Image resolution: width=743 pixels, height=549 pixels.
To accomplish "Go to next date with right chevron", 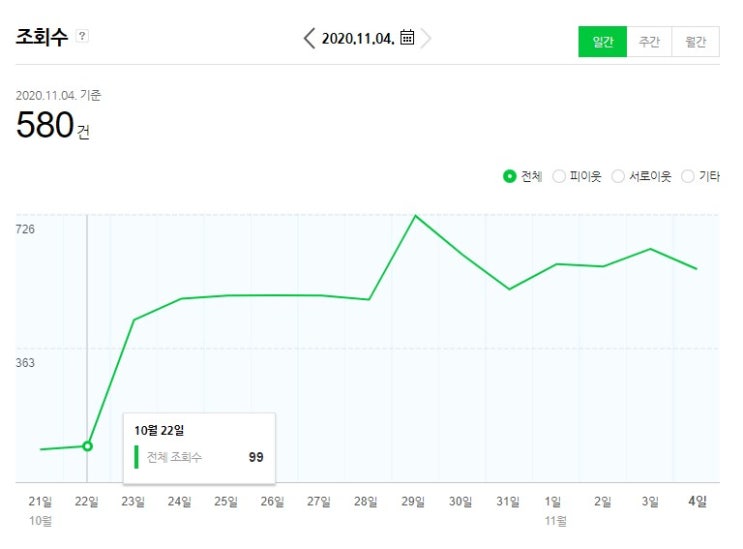I will click(x=426, y=38).
